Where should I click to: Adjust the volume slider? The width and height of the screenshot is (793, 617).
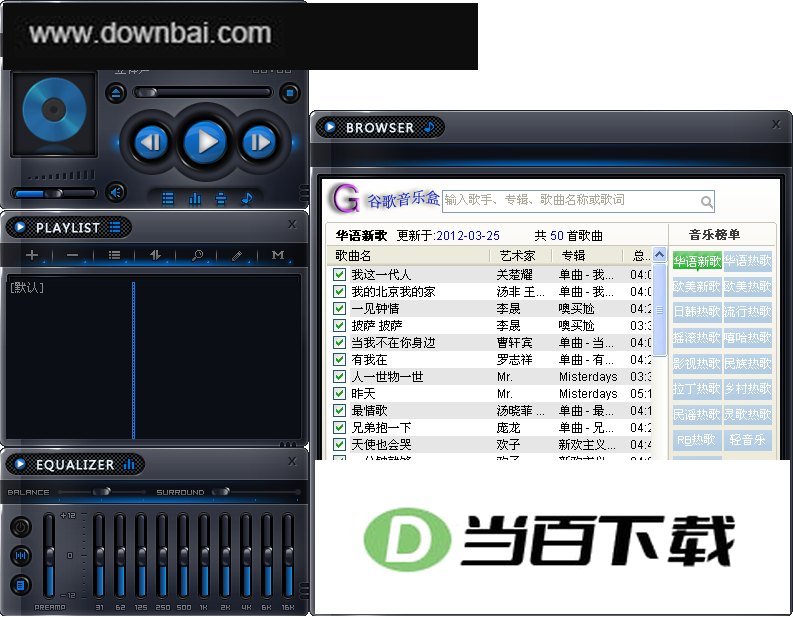pos(54,193)
